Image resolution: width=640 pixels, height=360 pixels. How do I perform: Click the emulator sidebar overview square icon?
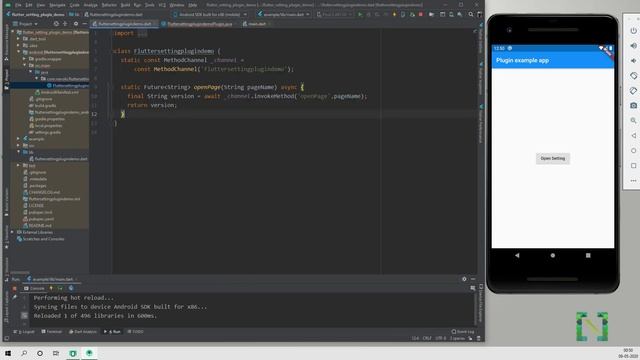pyautogui.click(x=633, y=166)
